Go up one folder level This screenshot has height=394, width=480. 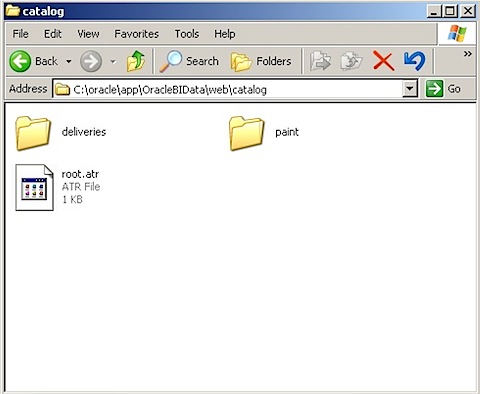(x=136, y=61)
